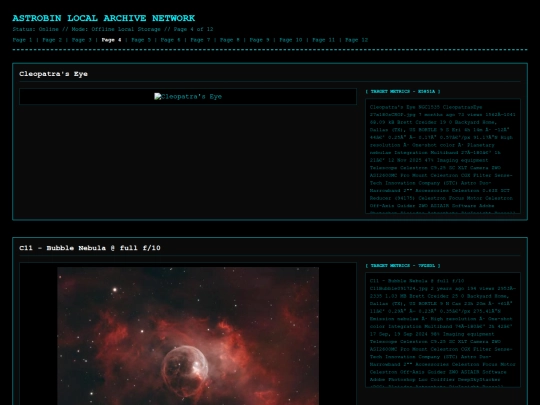This screenshot has width=540, height=405.
Task: Click the Cleopatra's Eye card title
Action: tap(53, 74)
